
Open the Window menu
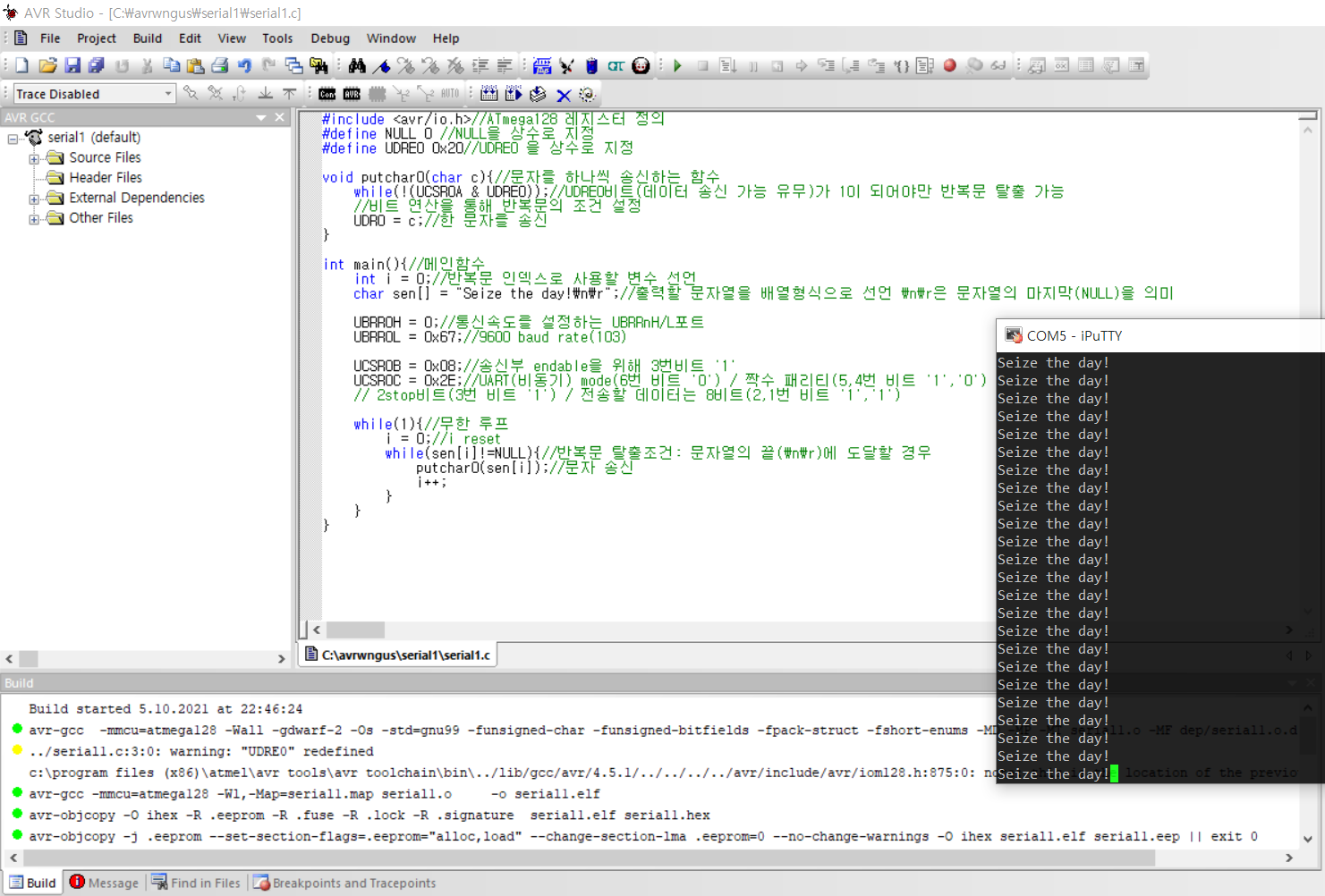click(x=391, y=38)
